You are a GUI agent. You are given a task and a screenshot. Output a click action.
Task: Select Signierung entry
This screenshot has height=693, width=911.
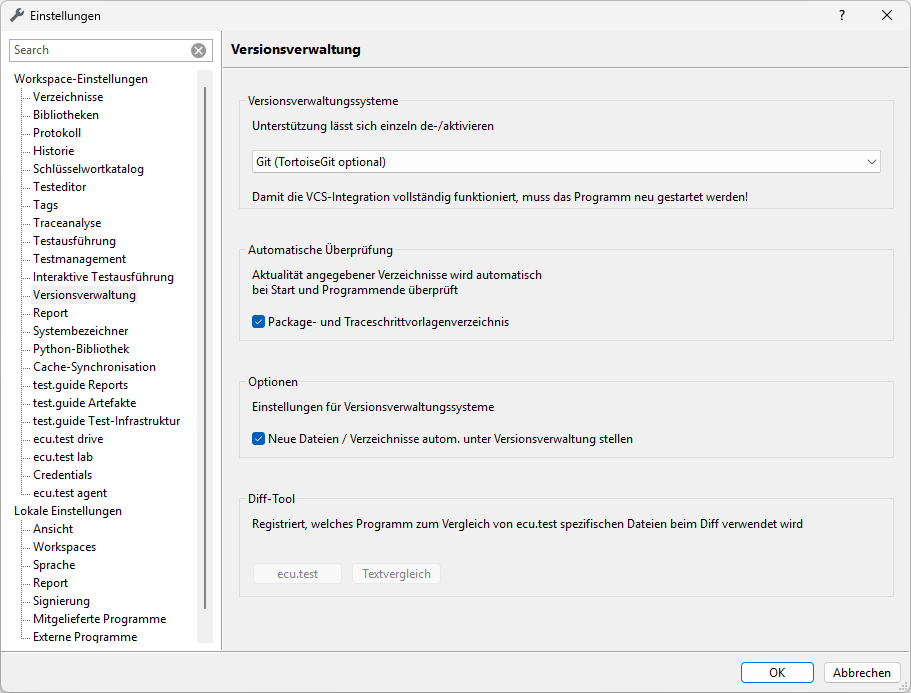61,601
